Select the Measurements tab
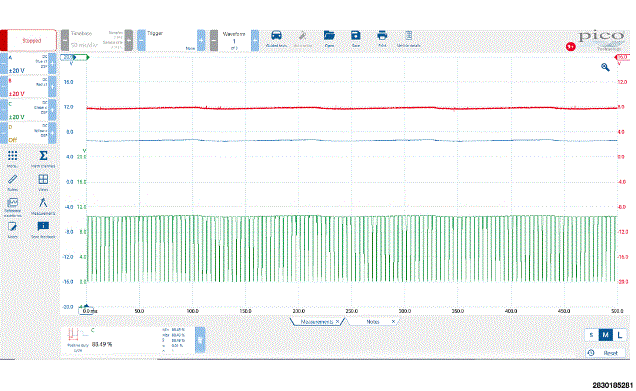The image size is (636, 391). coord(317,322)
